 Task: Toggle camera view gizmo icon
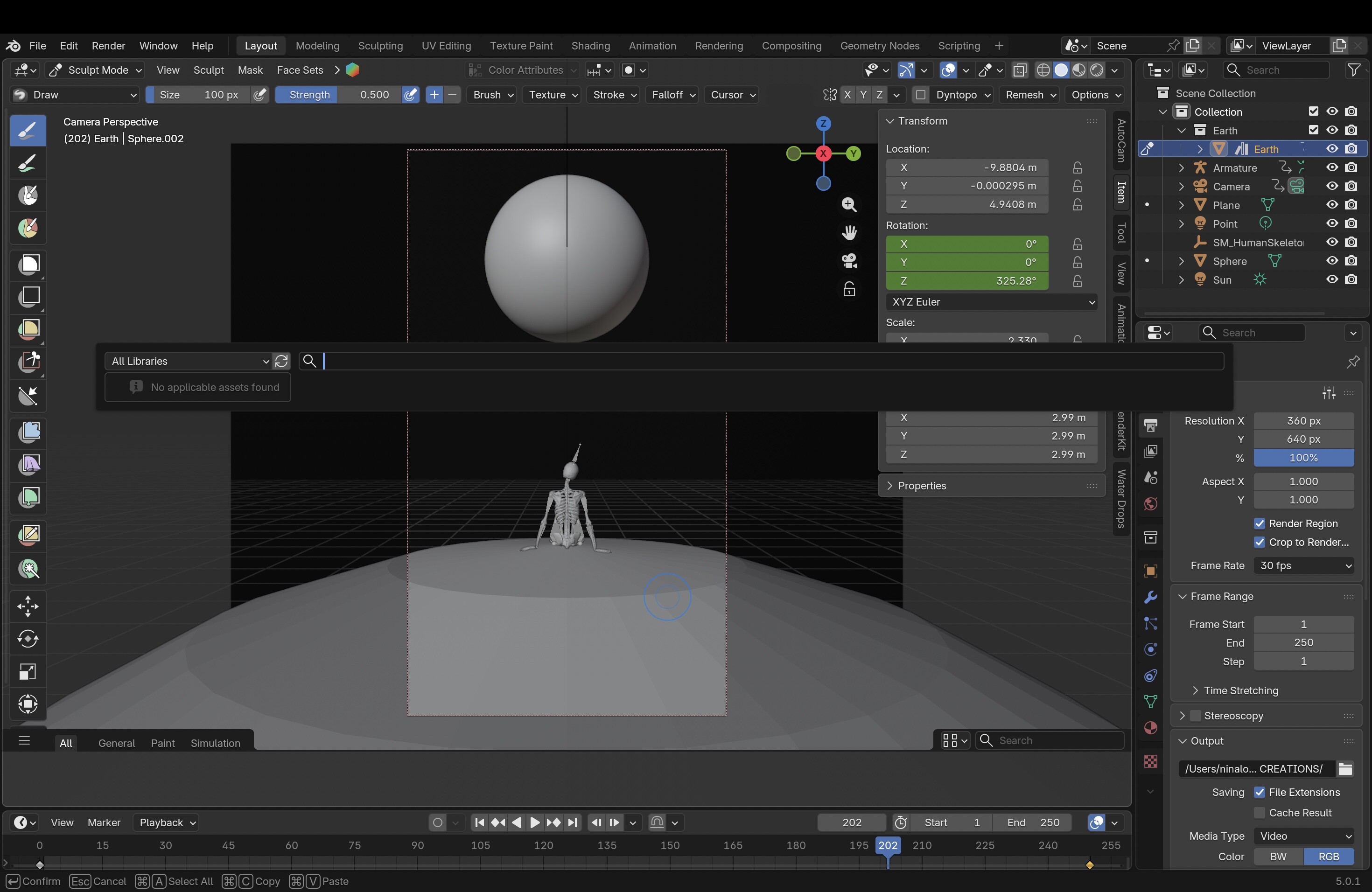click(848, 260)
